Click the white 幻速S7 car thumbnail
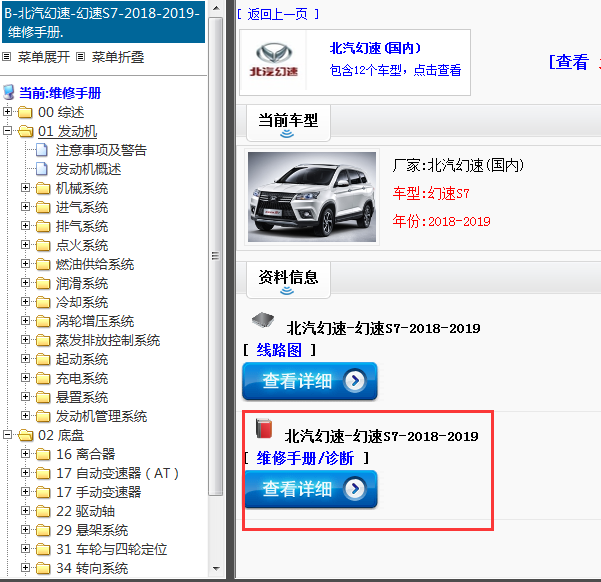This screenshot has width=601, height=582. [312, 197]
